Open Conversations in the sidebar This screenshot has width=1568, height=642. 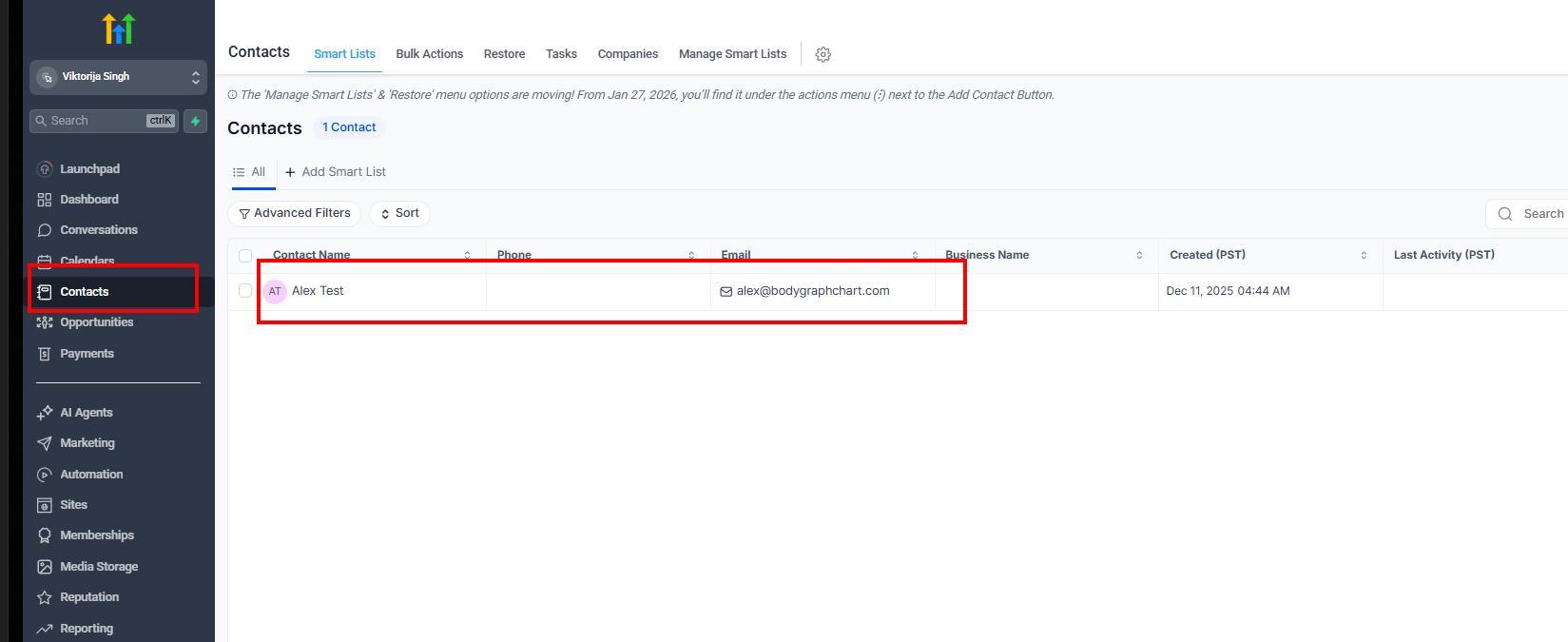click(x=98, y=230)
